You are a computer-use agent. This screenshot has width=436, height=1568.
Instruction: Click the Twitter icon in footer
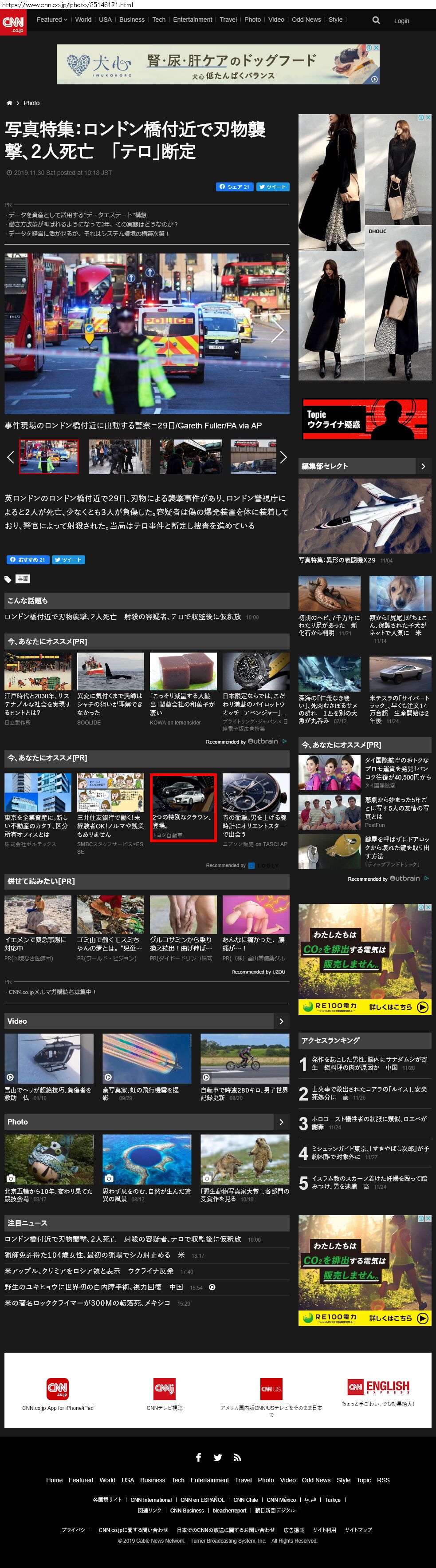[x=218, y=1457]
